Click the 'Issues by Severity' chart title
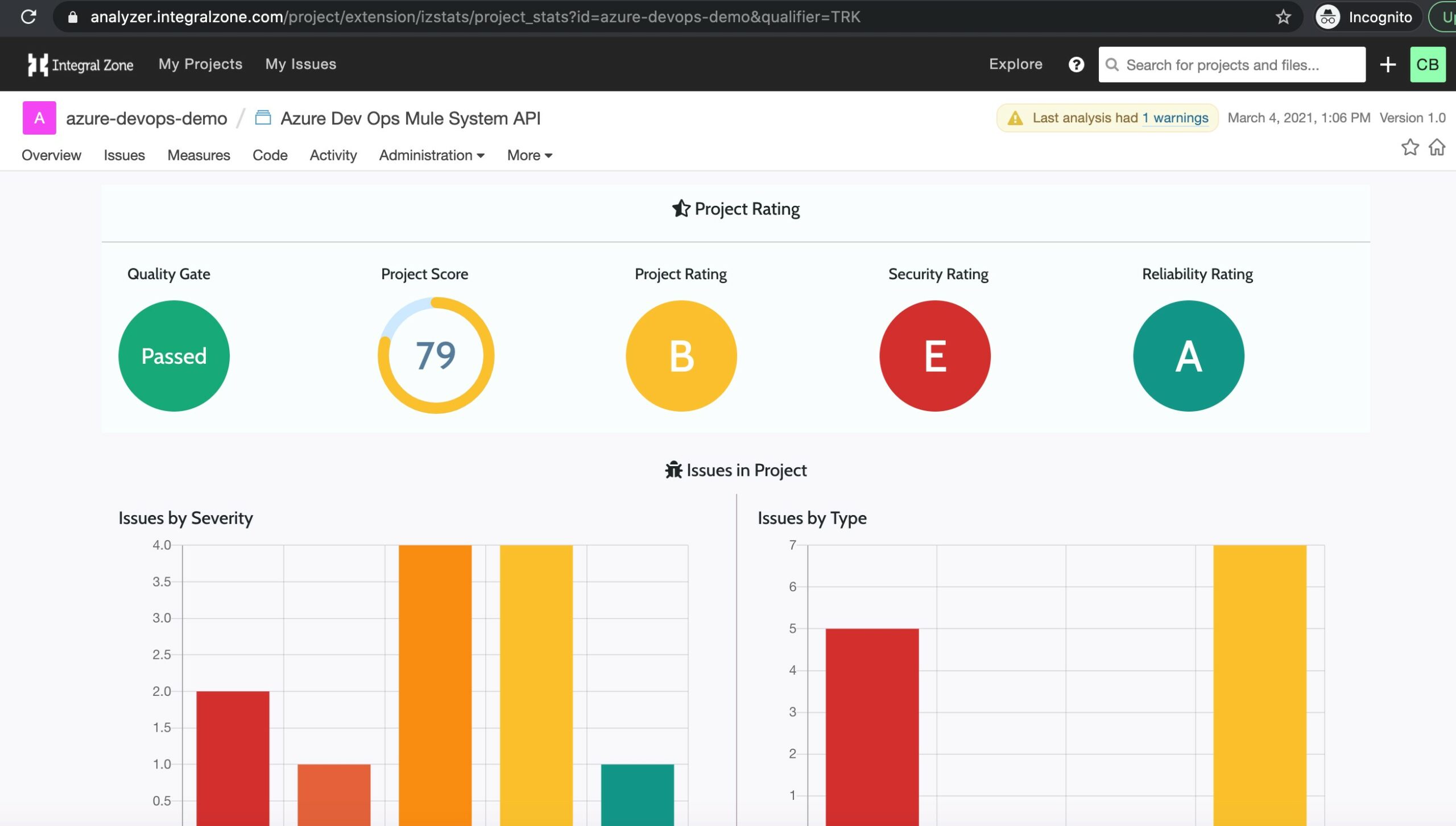Viewport: 1456px width, 826px height. 185,518
